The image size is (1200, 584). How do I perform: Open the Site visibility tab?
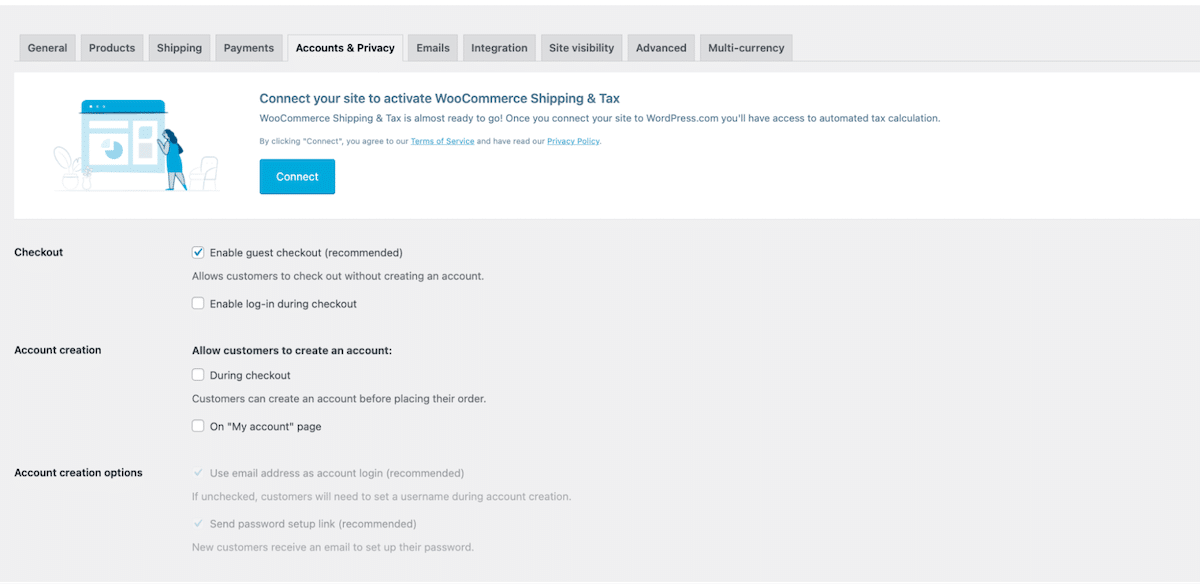click(x=581, y=48)
